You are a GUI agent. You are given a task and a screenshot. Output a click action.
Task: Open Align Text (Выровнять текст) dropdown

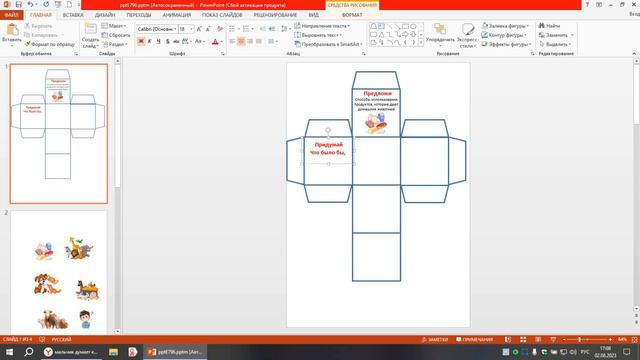(318, 35)
